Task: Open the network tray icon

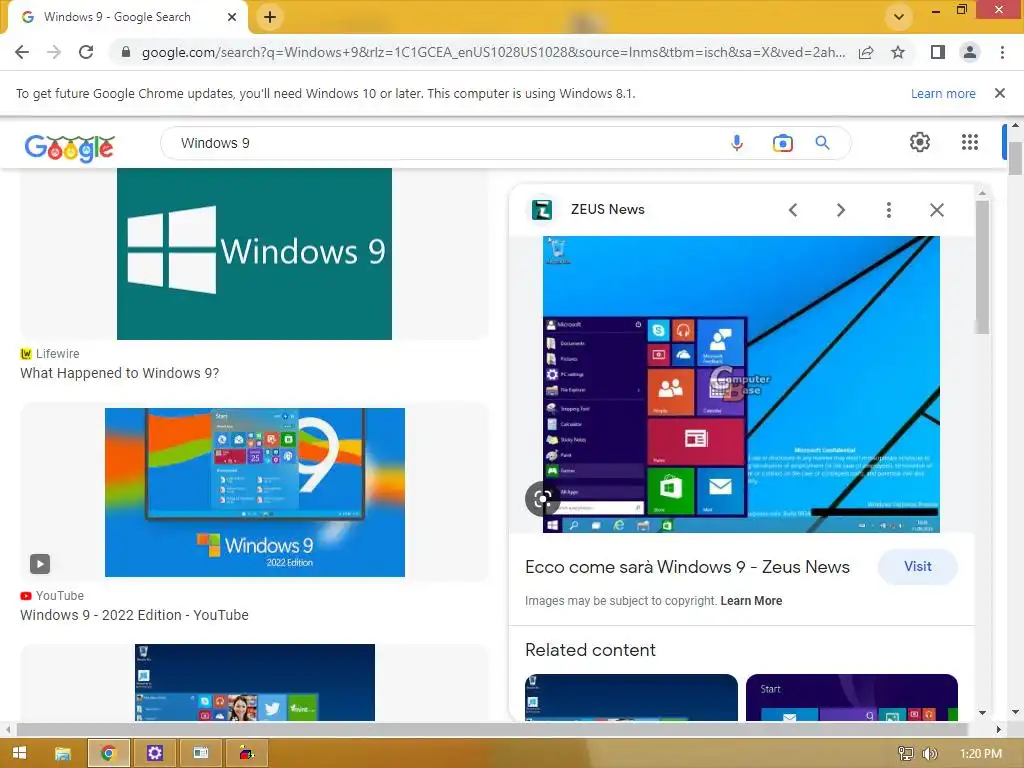Action: click(x=906, y=754)
